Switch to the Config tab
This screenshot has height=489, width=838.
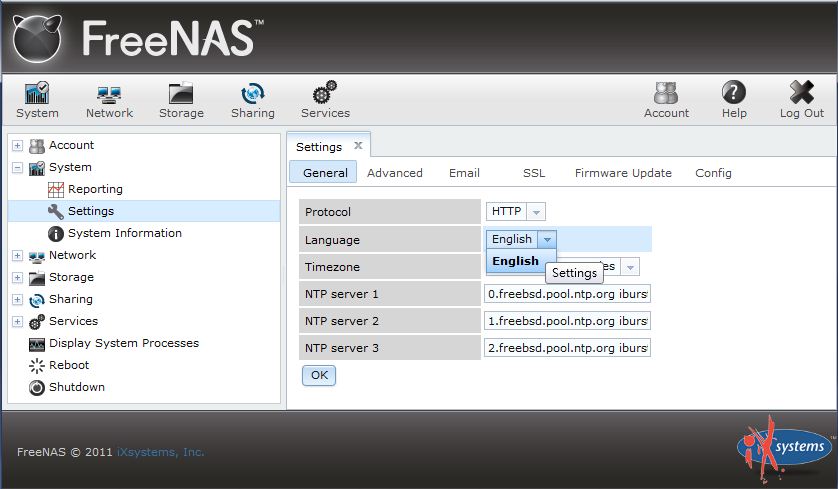[713, 173]
